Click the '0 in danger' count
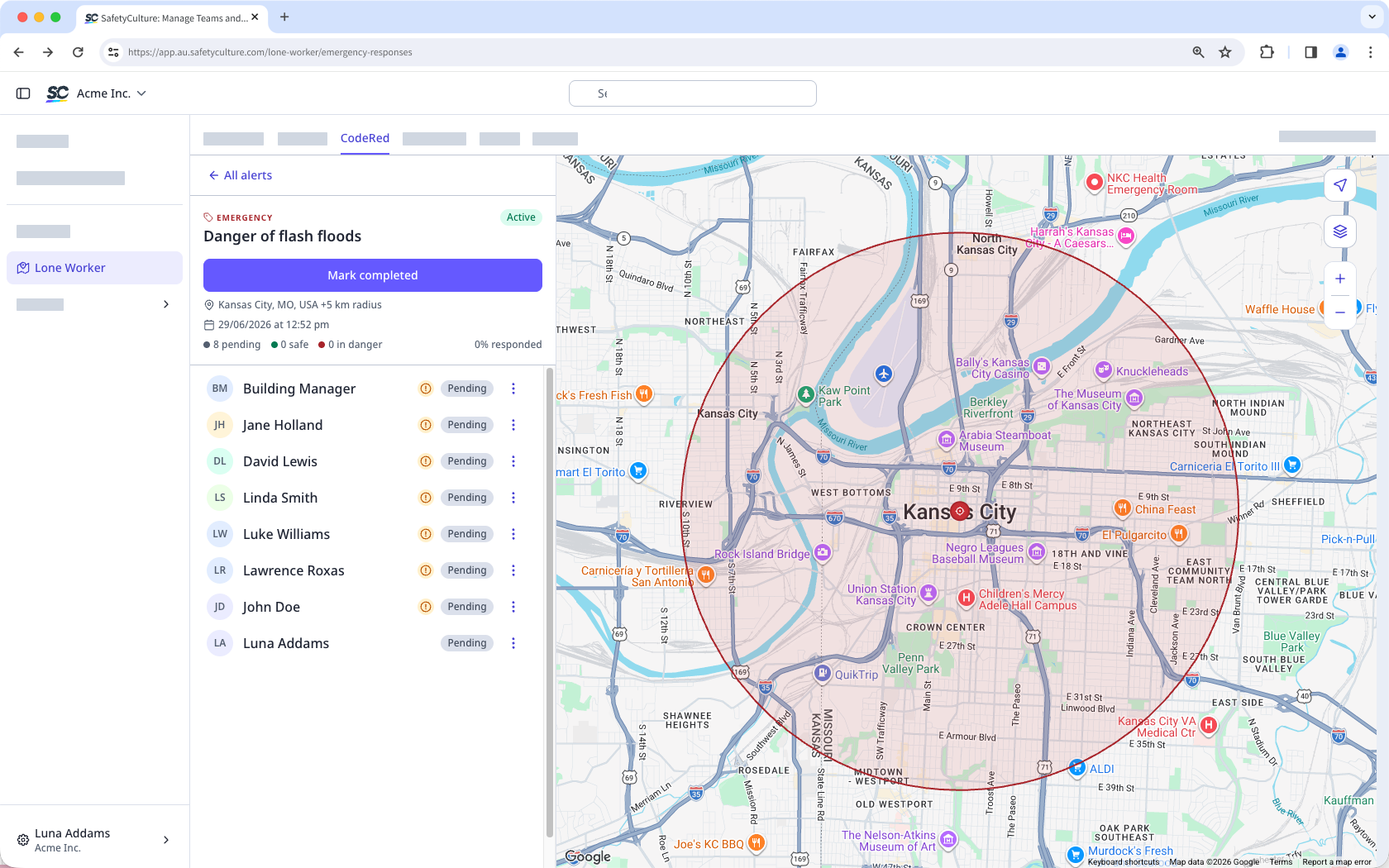The image size is (1389, 868). point(351,345)
